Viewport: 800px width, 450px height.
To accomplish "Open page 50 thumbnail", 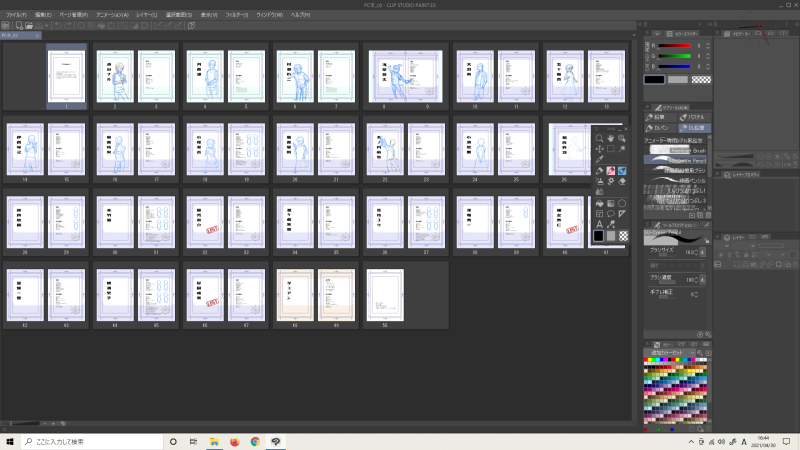I will coord(385,295).
